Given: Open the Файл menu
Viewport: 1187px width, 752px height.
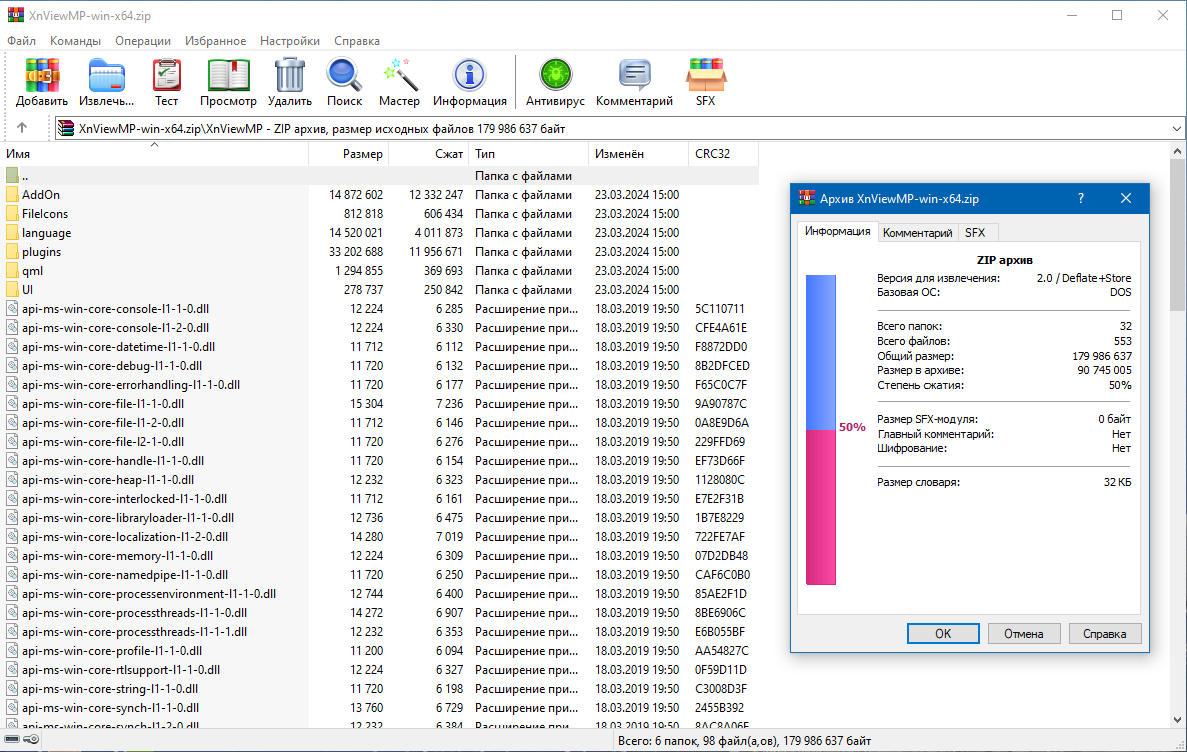Looking at the screenshot, I should pos(21,41).
